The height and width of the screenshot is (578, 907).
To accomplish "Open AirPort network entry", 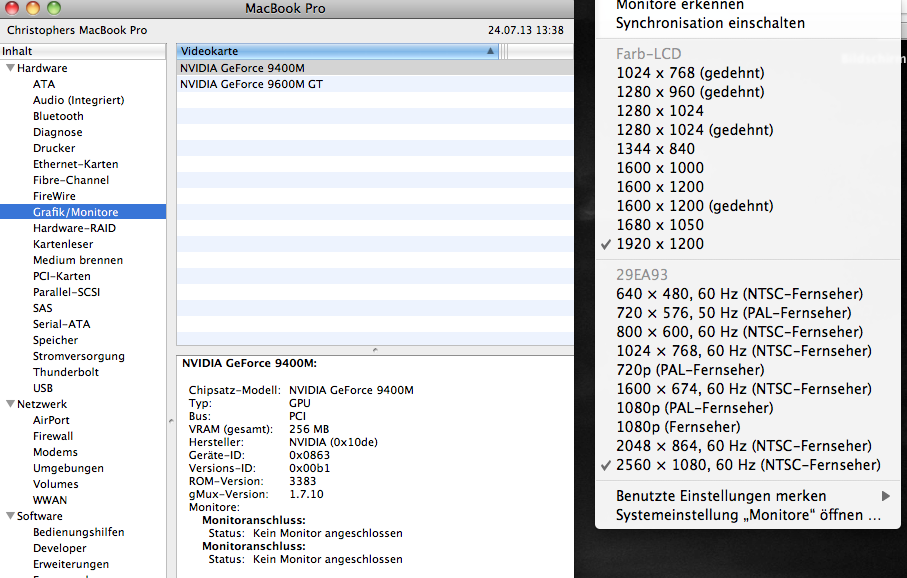I will point(51,420).
